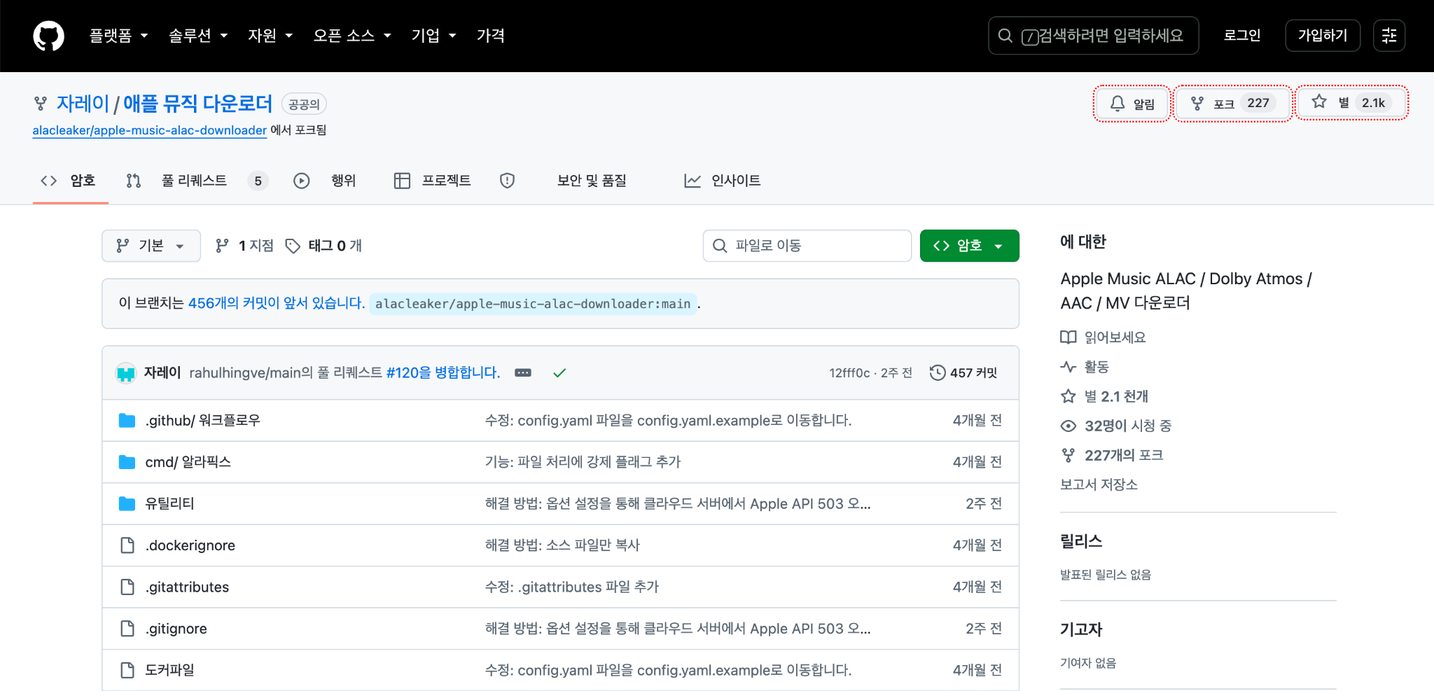
Task: Select the 암호 code tab
Action: (x=69, y=181)
